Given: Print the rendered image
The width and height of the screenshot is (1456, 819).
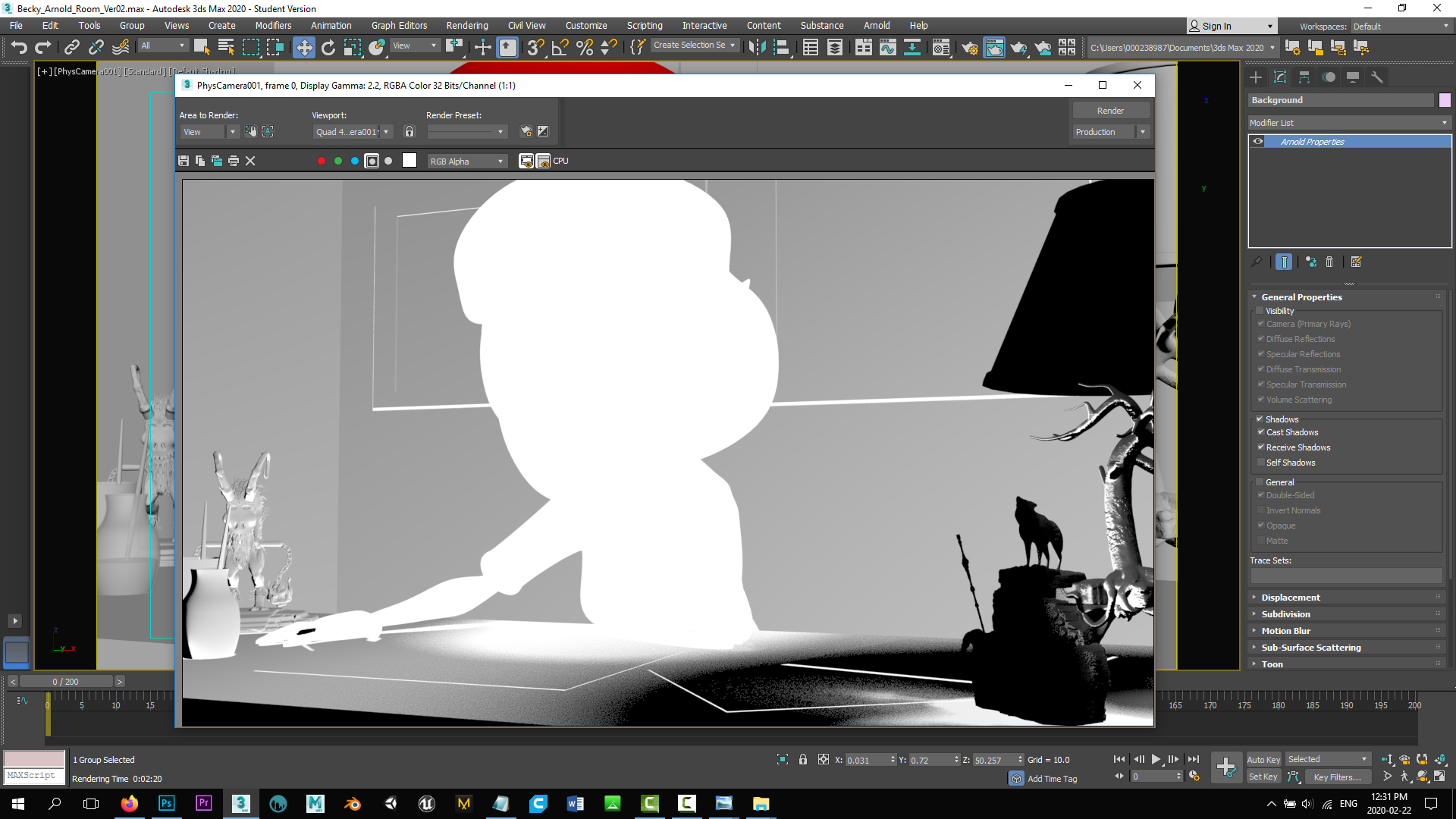Looking at the screenshot, I should tap(233, 161).
